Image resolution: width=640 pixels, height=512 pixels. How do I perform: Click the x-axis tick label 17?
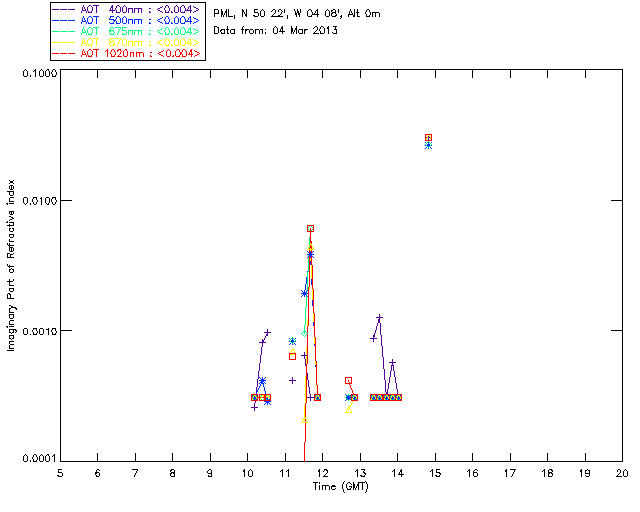510,473
